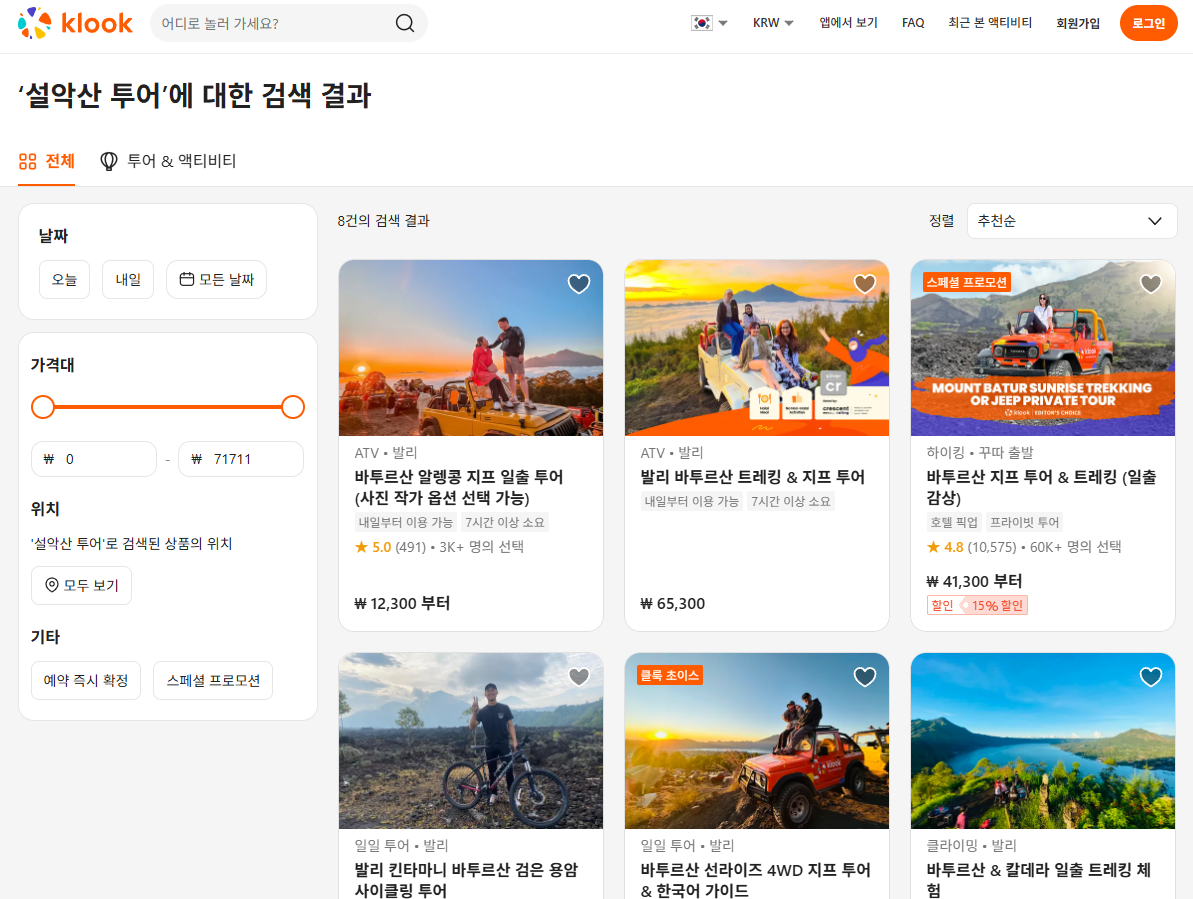This screenshot has width=1193, height=899.
Task: Favorite the 바투르산 지프 투어 & 트레킹 heart
Action: pos(1151,284)
